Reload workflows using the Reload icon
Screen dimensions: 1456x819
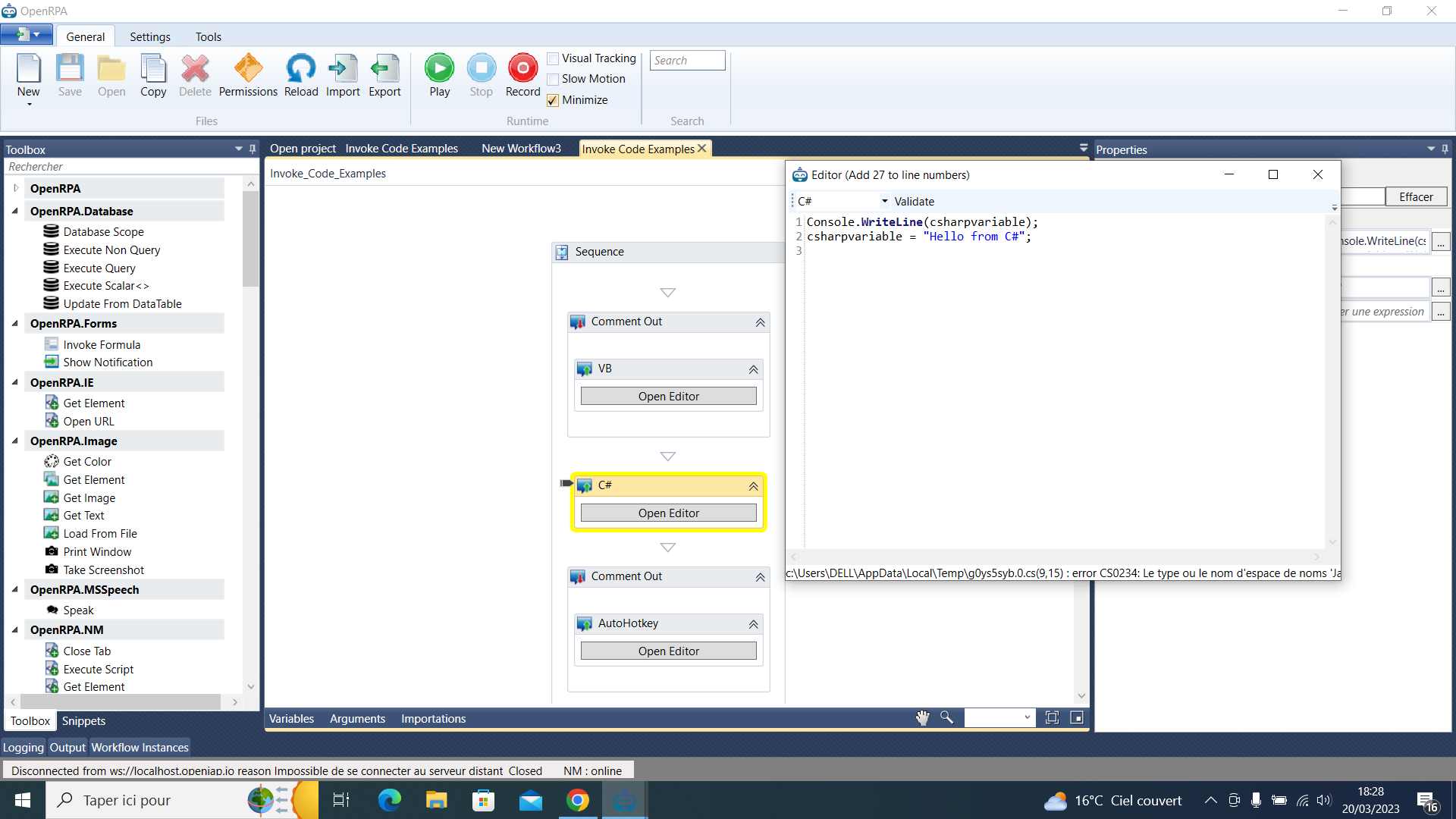(301, 68)
